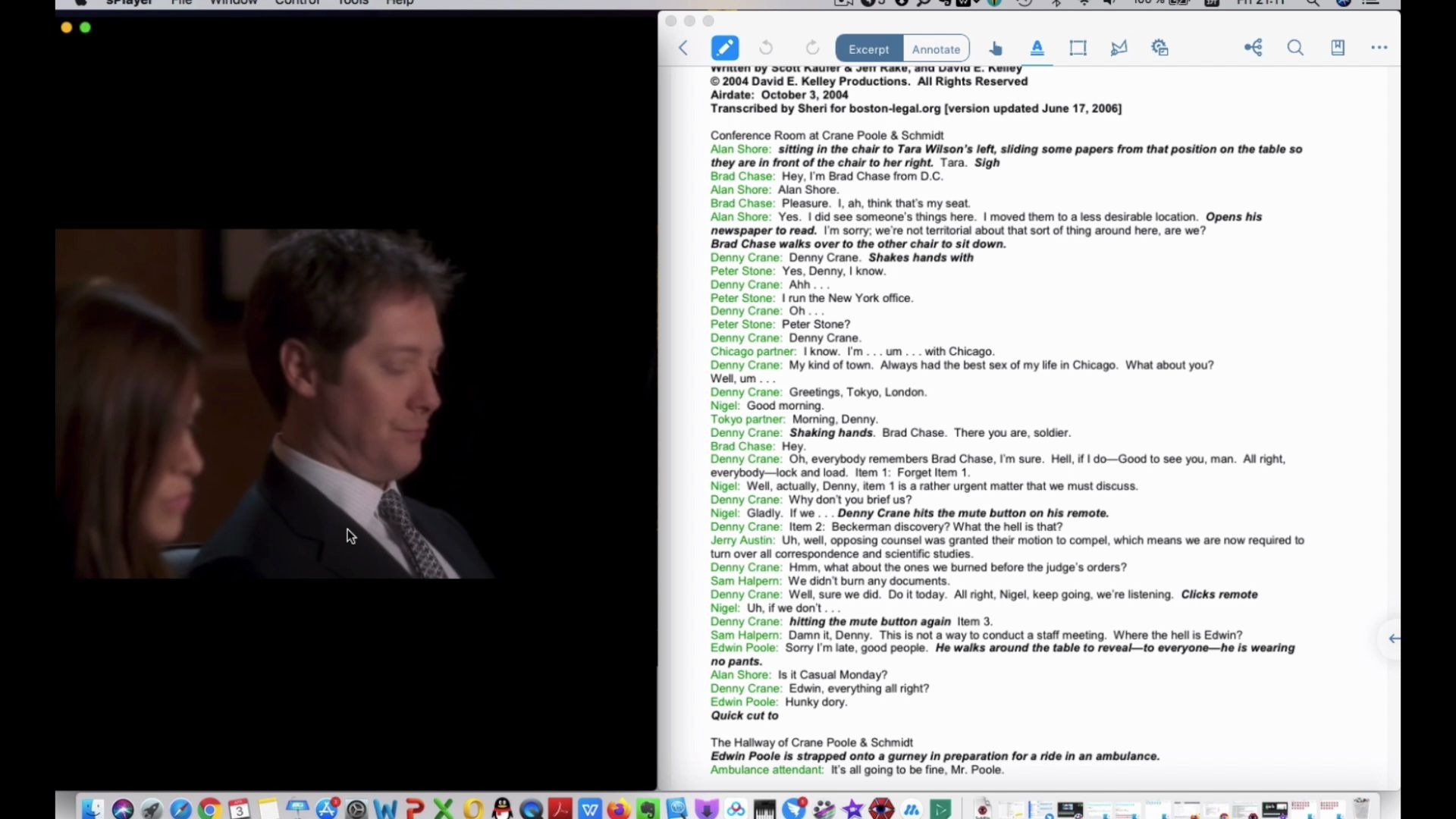Open the Control menu
The image size is (1456, 819).
click(x=297, y=3)
